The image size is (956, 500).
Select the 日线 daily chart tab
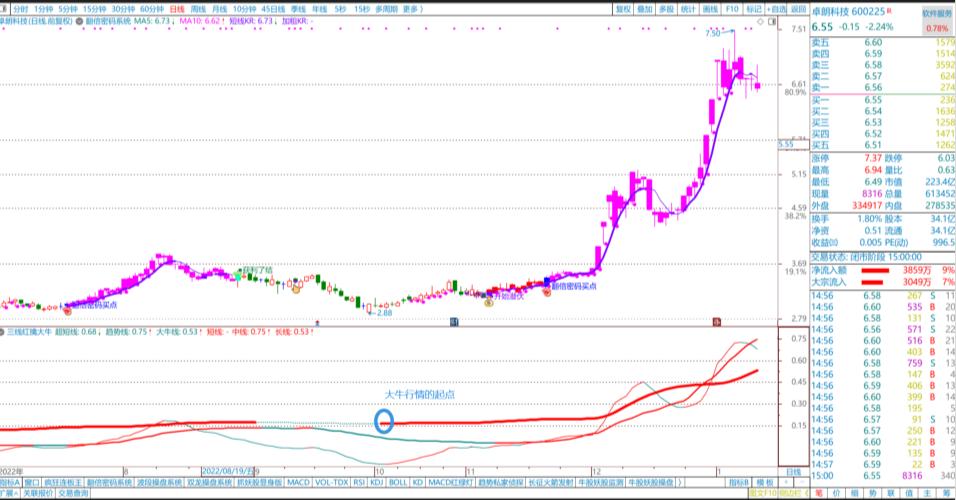coord(177,9)
